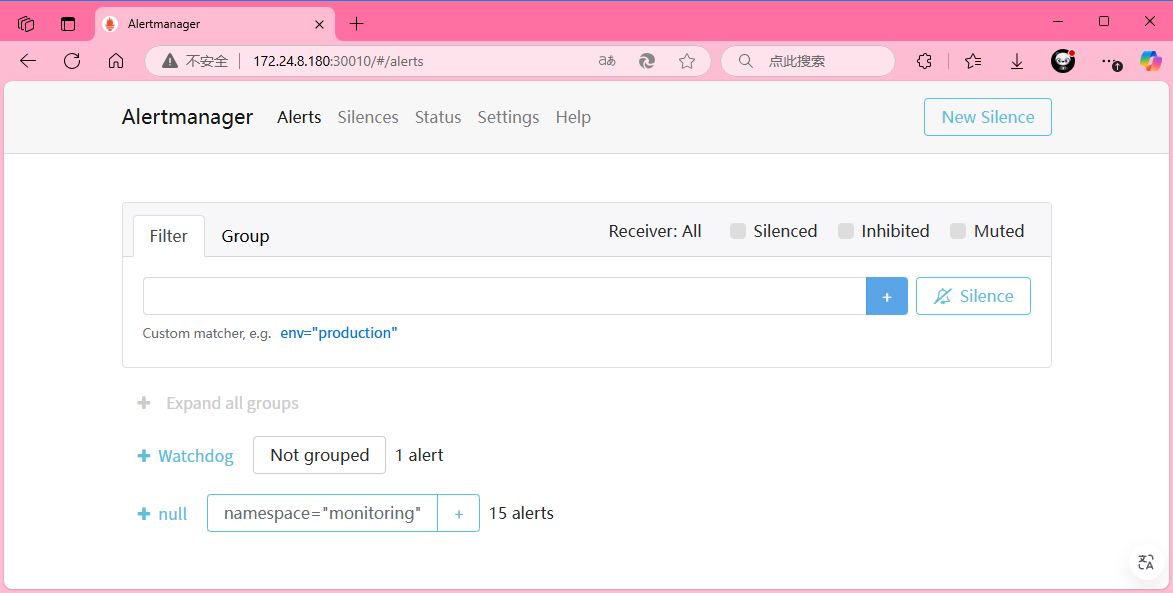1173x593 pixels.
Task: Check the Muted checkbox
Action: pyautogui.click(x=958, y=231)
